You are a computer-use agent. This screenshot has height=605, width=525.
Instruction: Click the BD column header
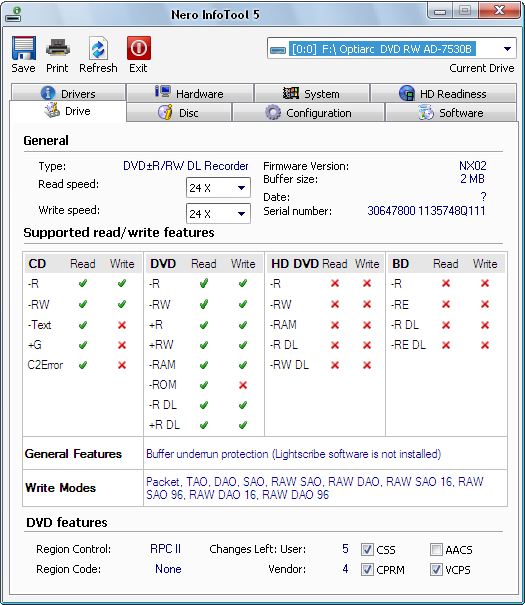point(400,264)
